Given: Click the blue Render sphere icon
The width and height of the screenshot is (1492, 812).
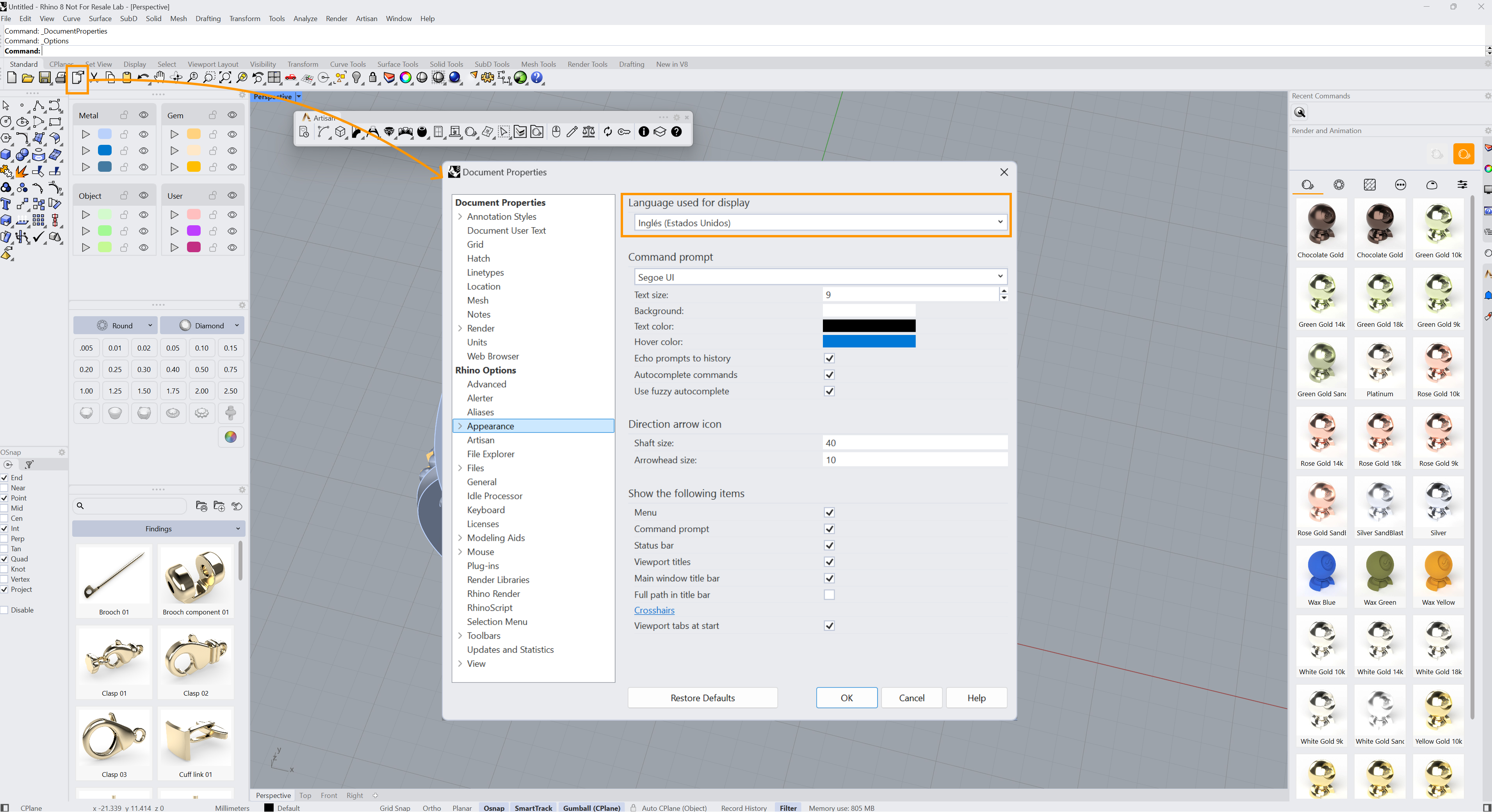Looking at the screenshot, I should [455, 78].
